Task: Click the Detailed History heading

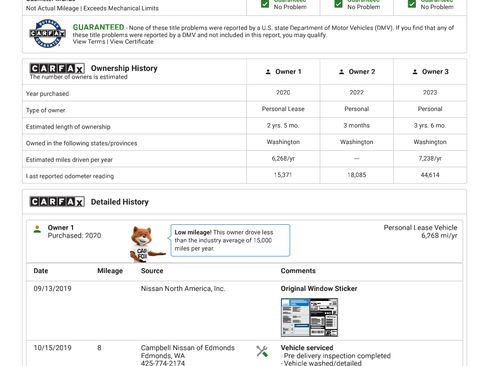Action: [x=120, y=202]
